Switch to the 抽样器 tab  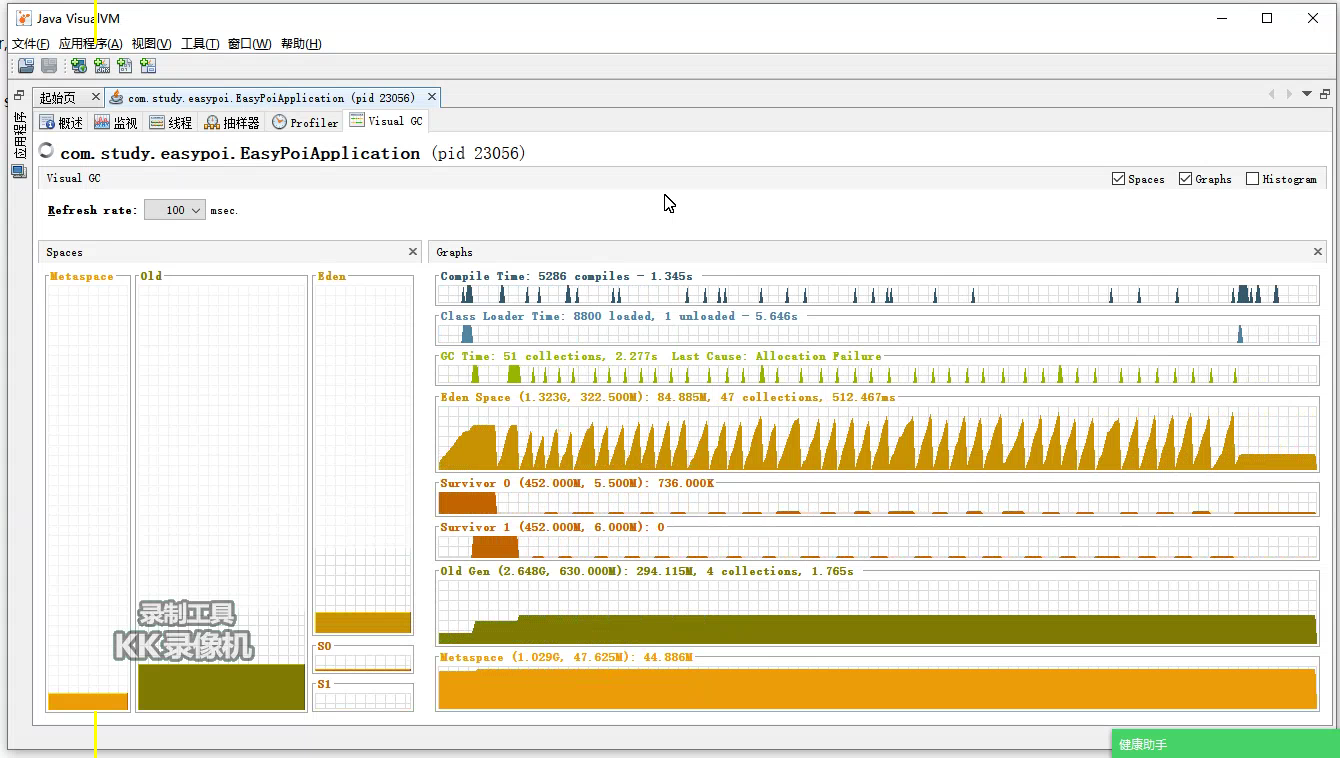(232, 122)
